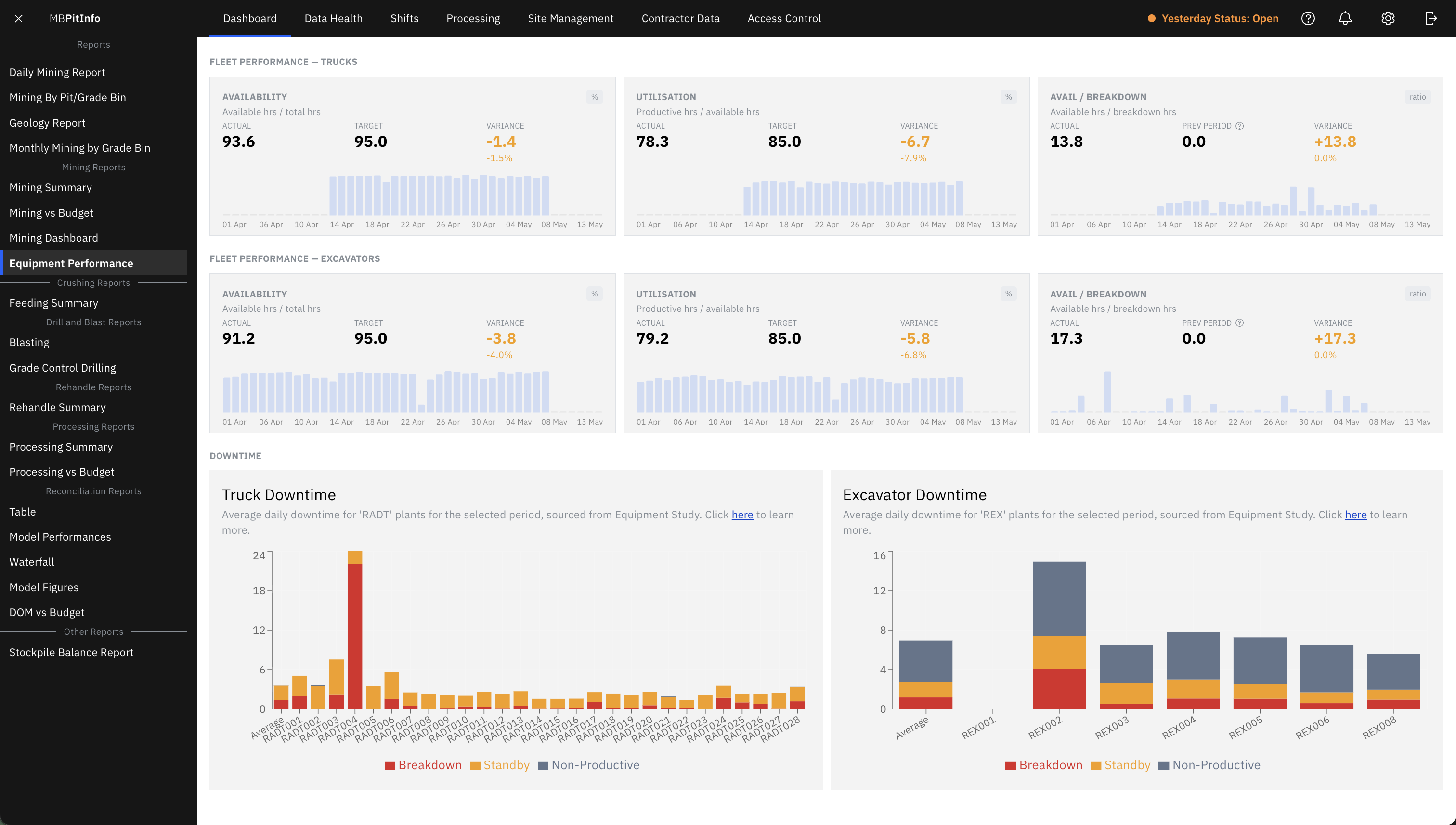The height and width of the screenshot is (825, 1456).
Task: Click 'here' link in Excavator Downtime description
Action: point(1356,515)
